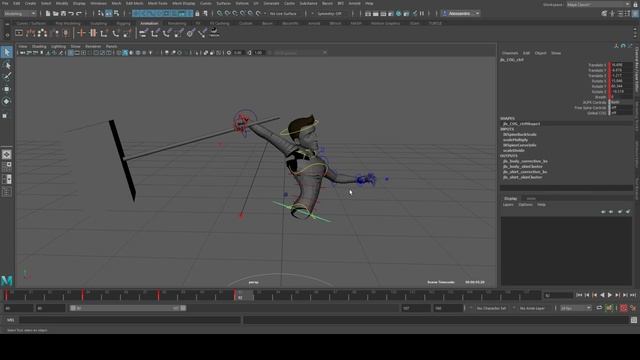Image resolution: width=640 pixels, height=360 pixels.
Task: Open the Modeling menu set dropdown
Action: coord(20,13)
